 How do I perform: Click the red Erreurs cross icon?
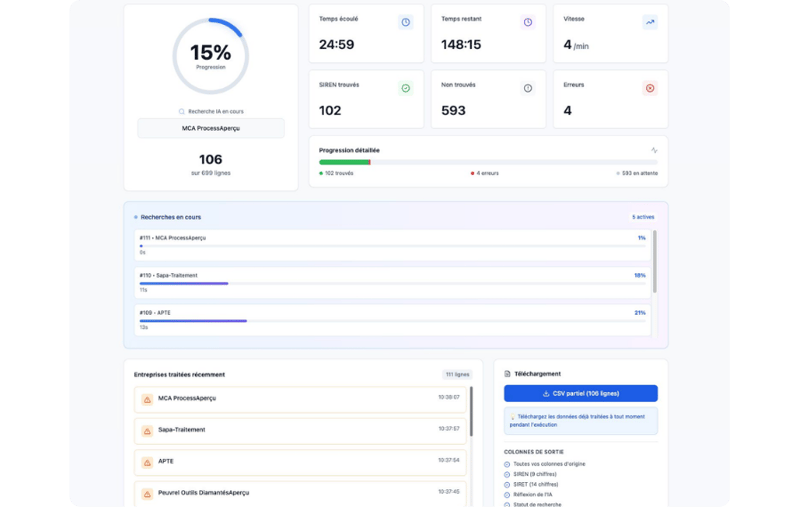click(x=650, y=88)
